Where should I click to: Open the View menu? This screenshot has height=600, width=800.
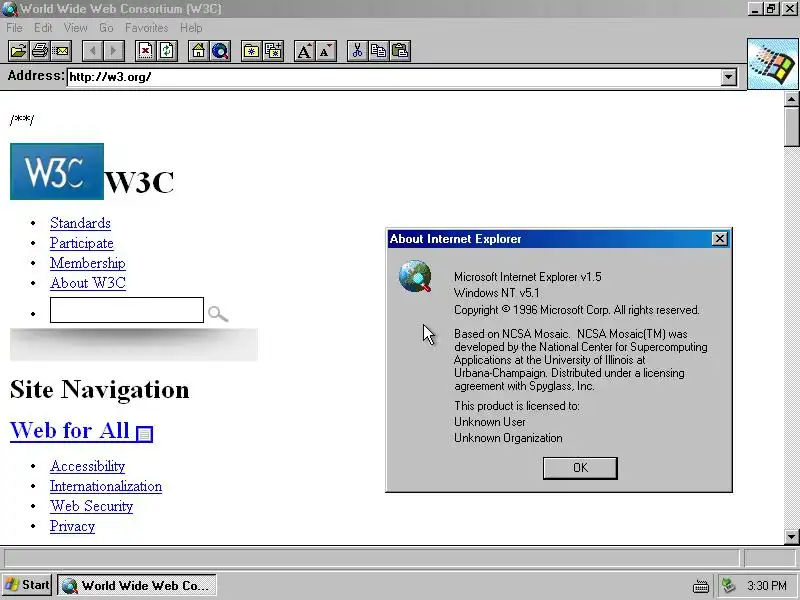point(76,28)
